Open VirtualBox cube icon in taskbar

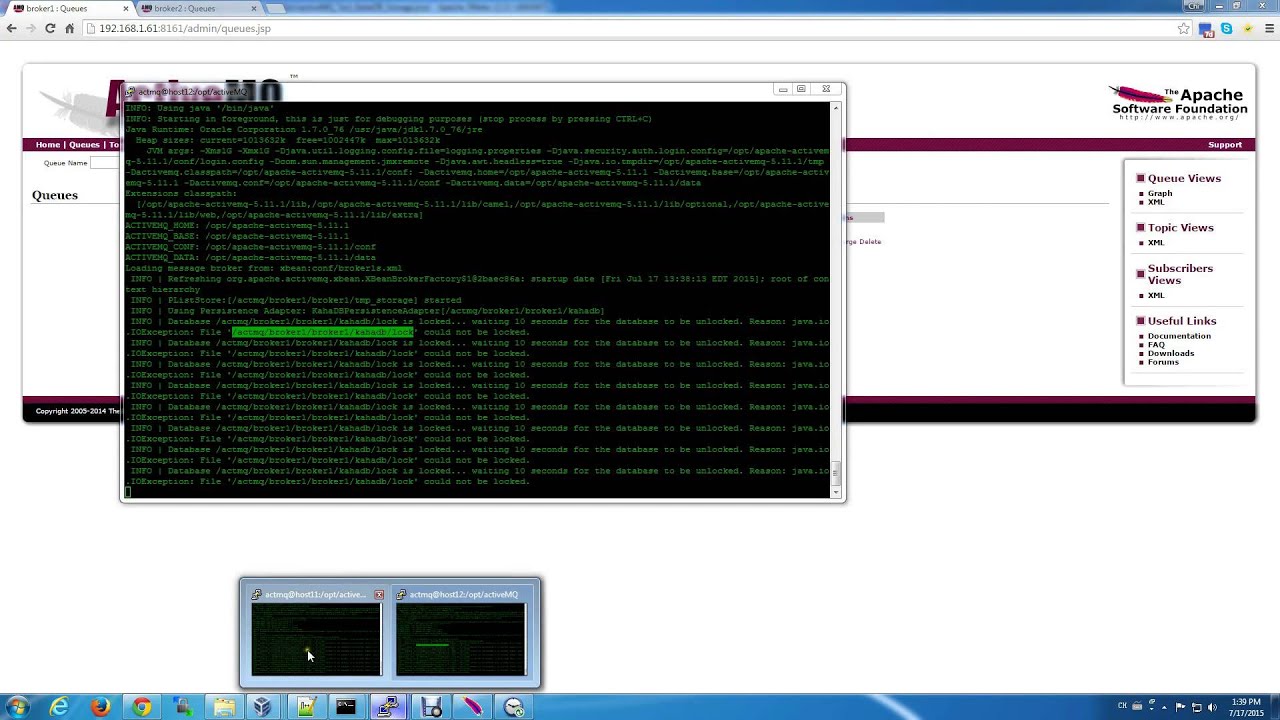[x=263, y=707]
